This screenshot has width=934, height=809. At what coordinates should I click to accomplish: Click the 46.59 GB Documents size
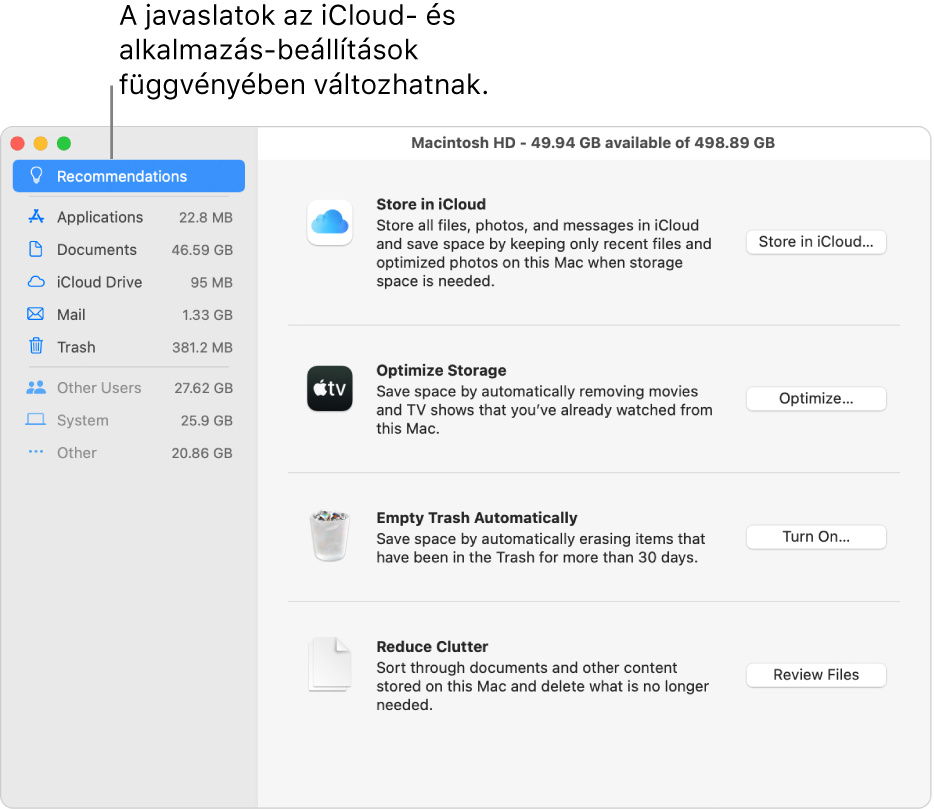[202, 250]
